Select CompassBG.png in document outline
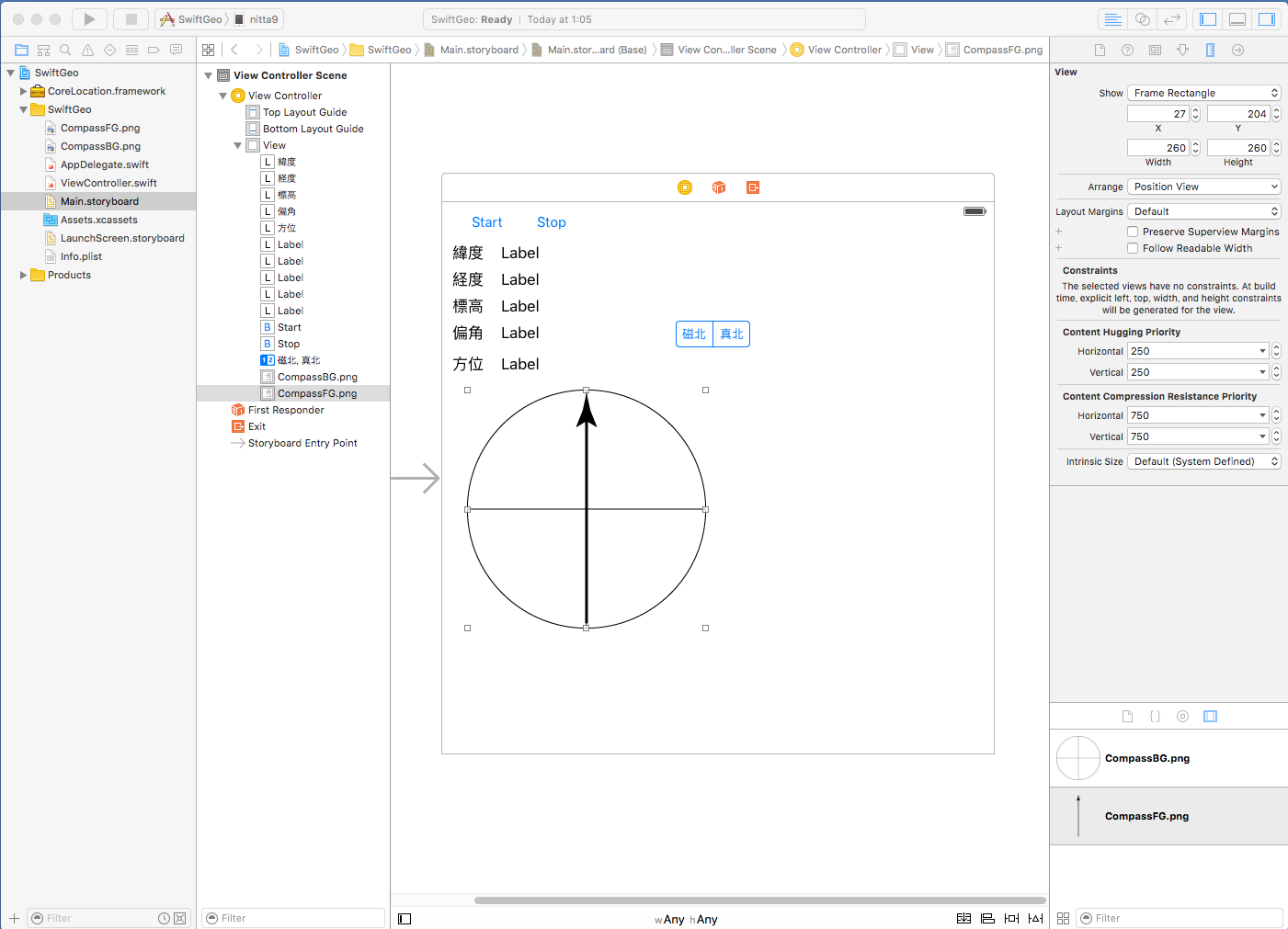 [x=317, y=377]
